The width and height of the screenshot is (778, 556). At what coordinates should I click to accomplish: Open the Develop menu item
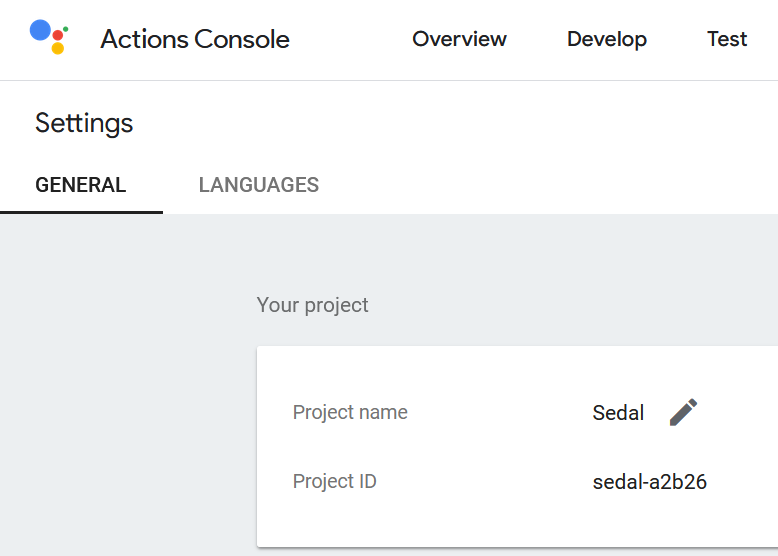pyautogui.click(x=607, y=40)
